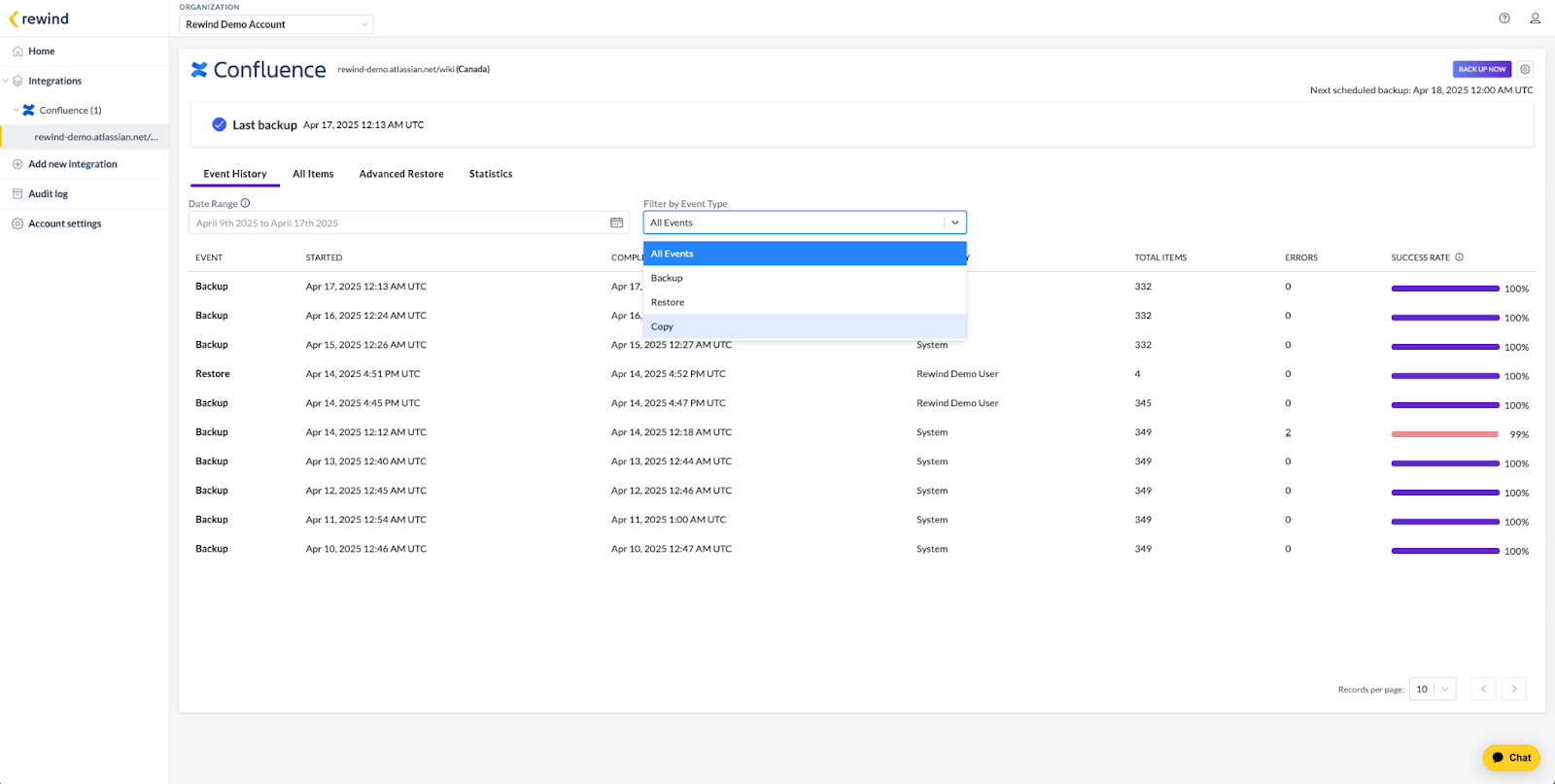
Task: Click the Success Rate info icon
Action: tap(1460, 257)
